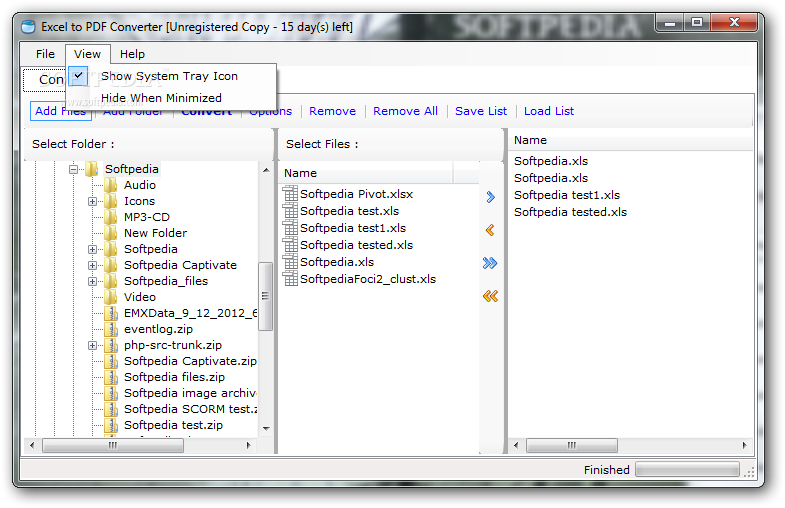Click the spreadsheet icon of Softpedia tested.xls
Image resolution: width=785 pixels, height=508 pixels.
click(290, 245)
